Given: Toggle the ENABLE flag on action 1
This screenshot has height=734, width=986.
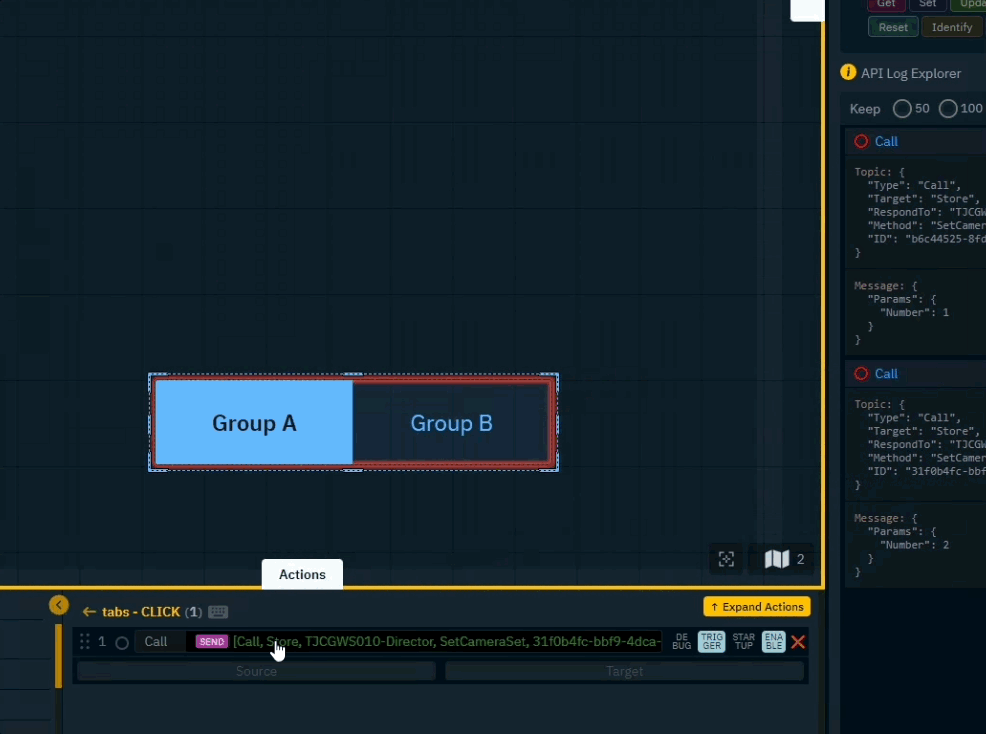Looking at the screenshot, I should (x=774, y=642).
